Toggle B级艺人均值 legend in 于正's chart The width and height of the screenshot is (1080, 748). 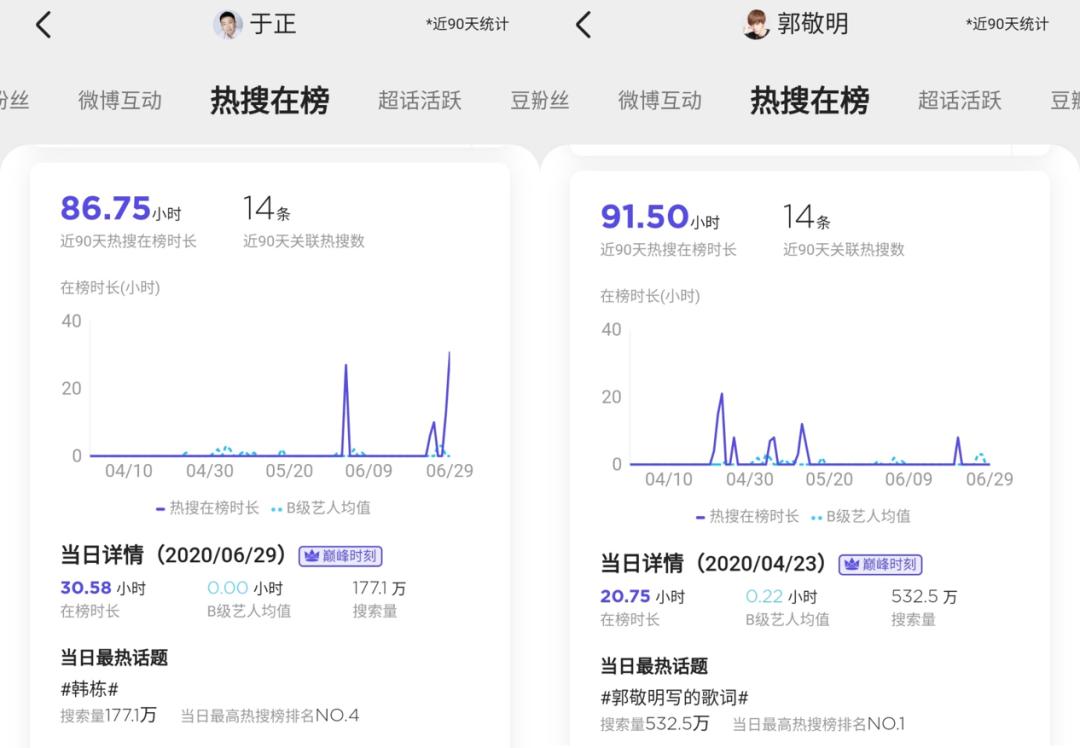click(321, 508)
